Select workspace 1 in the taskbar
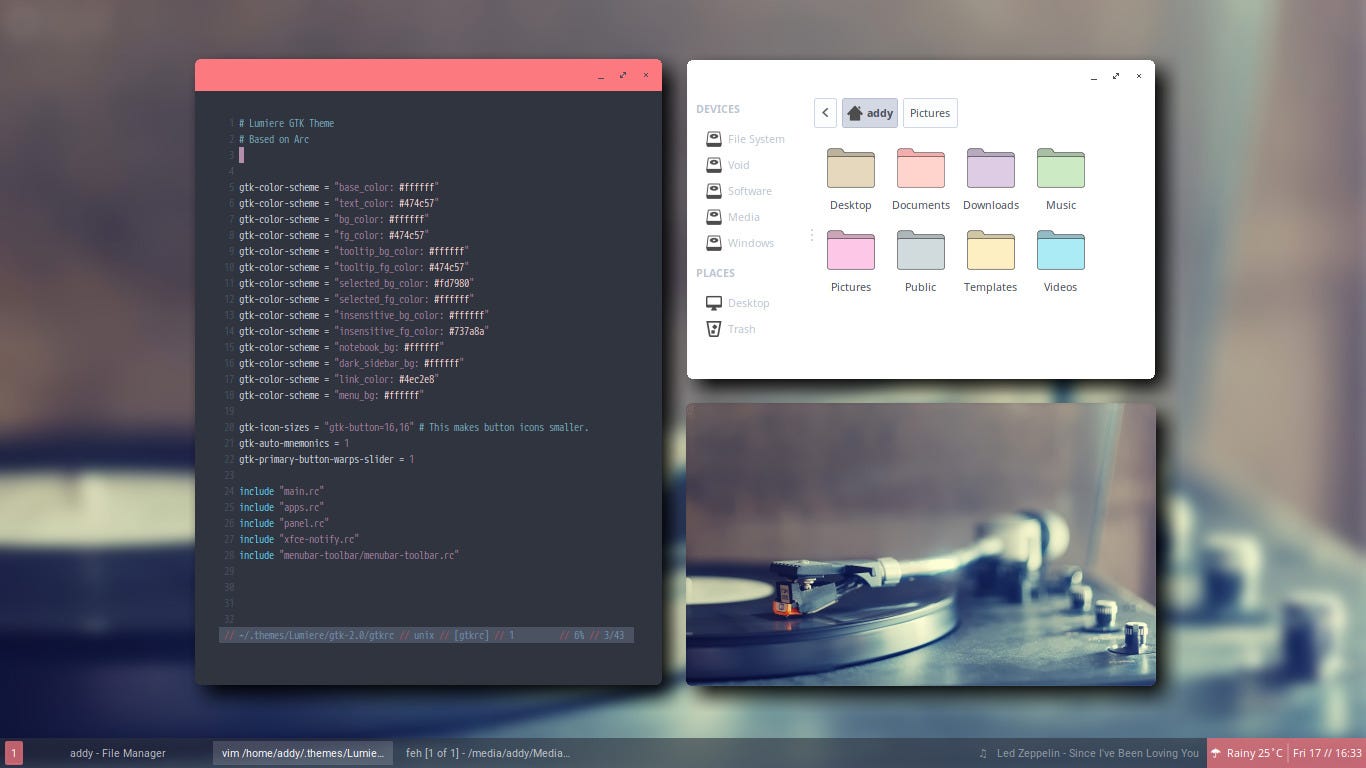 tap(14, 753)
